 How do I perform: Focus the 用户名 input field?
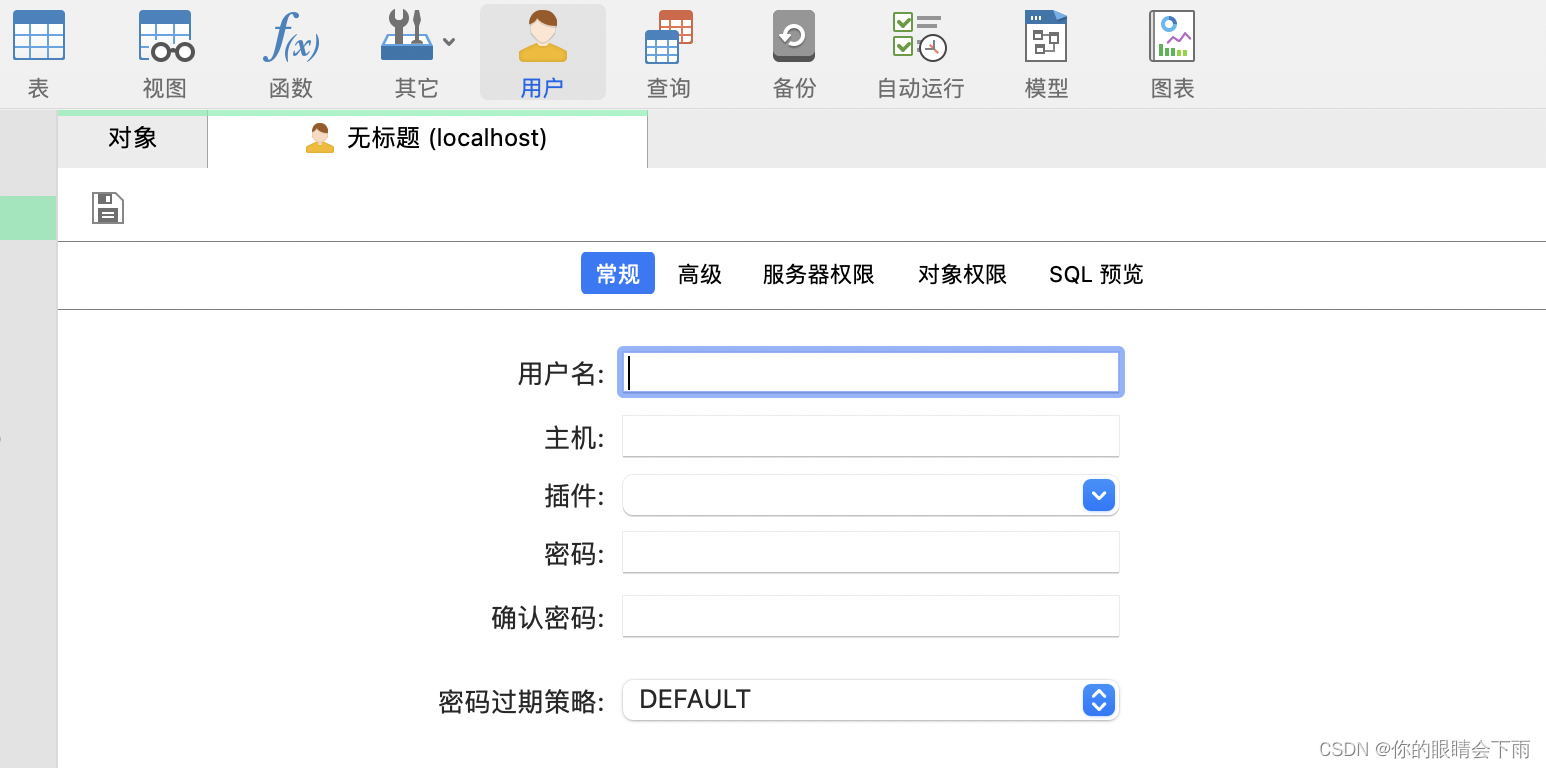click(871, 372)
